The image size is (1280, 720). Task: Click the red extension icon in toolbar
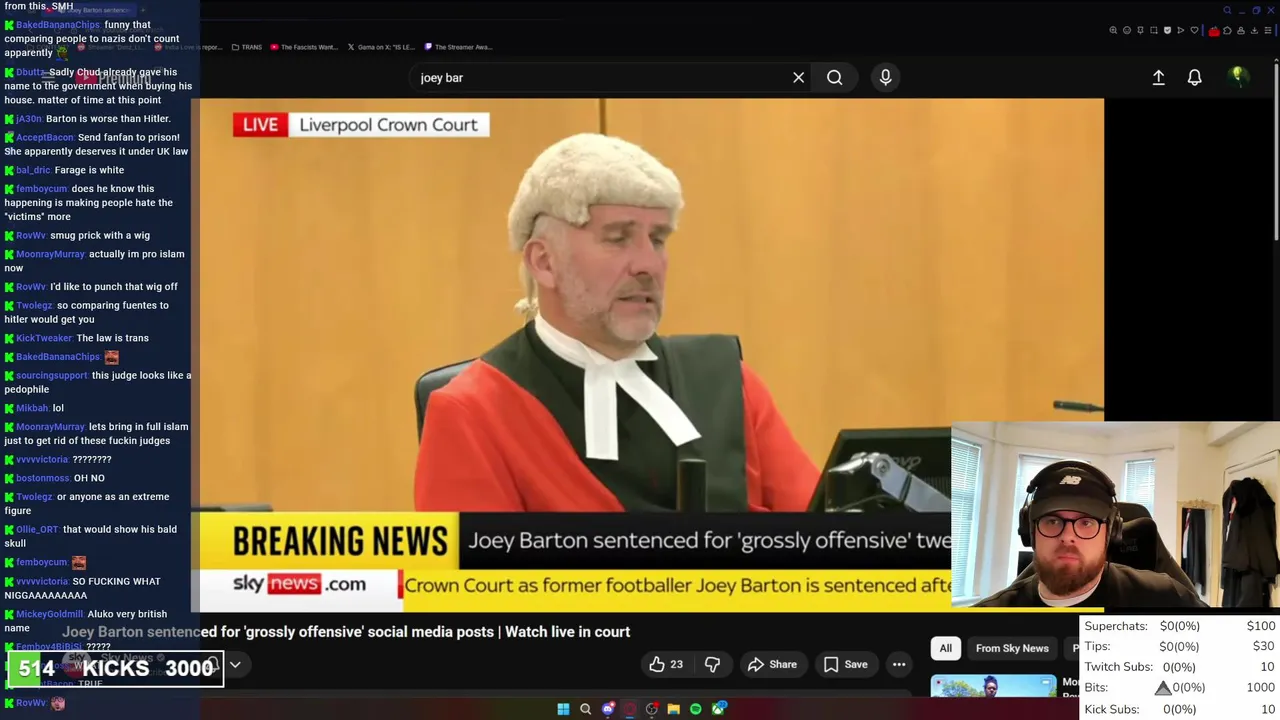(1214, 31)
